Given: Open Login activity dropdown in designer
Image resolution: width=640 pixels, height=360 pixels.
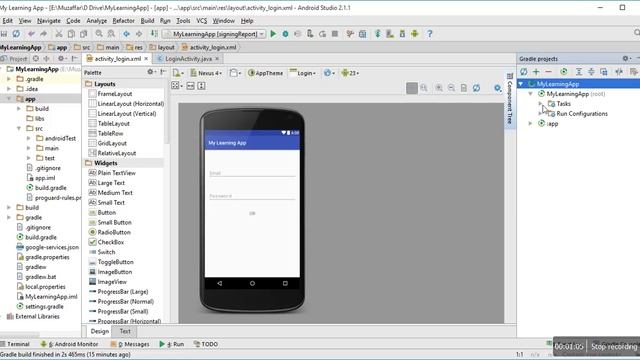Looking at the screenshot, I should [x=303, y=73].
